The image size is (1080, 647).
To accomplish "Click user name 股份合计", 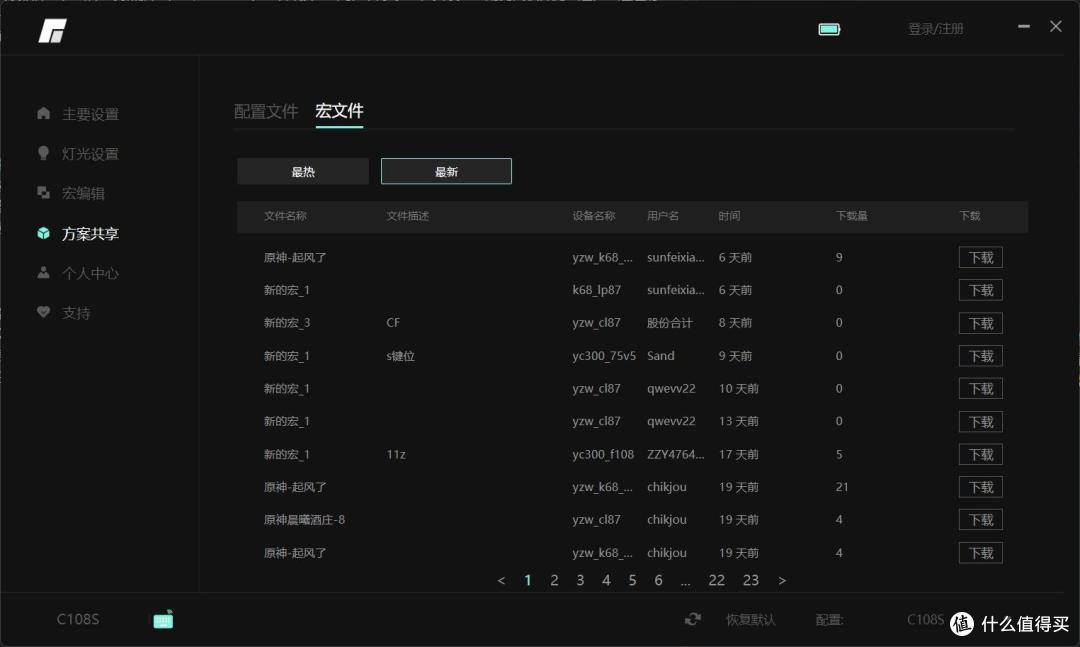I will point(669,322).
